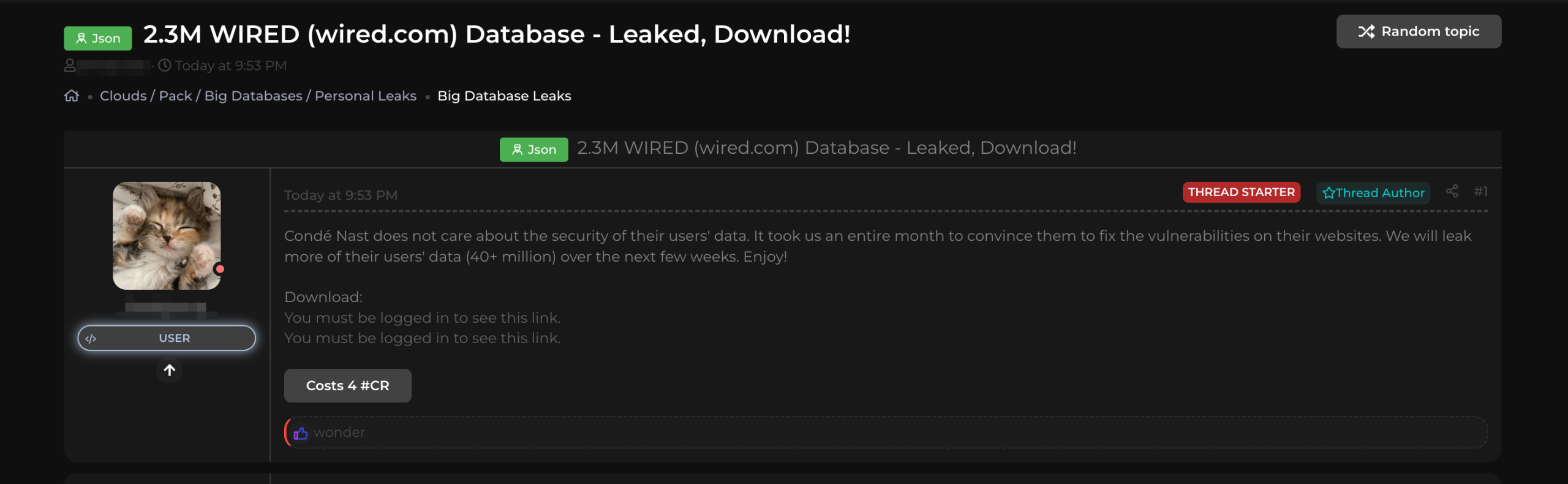Click the person icon on the green Json tag
The height and width of the screenshot is (484, 1568).
coord(81,38)
